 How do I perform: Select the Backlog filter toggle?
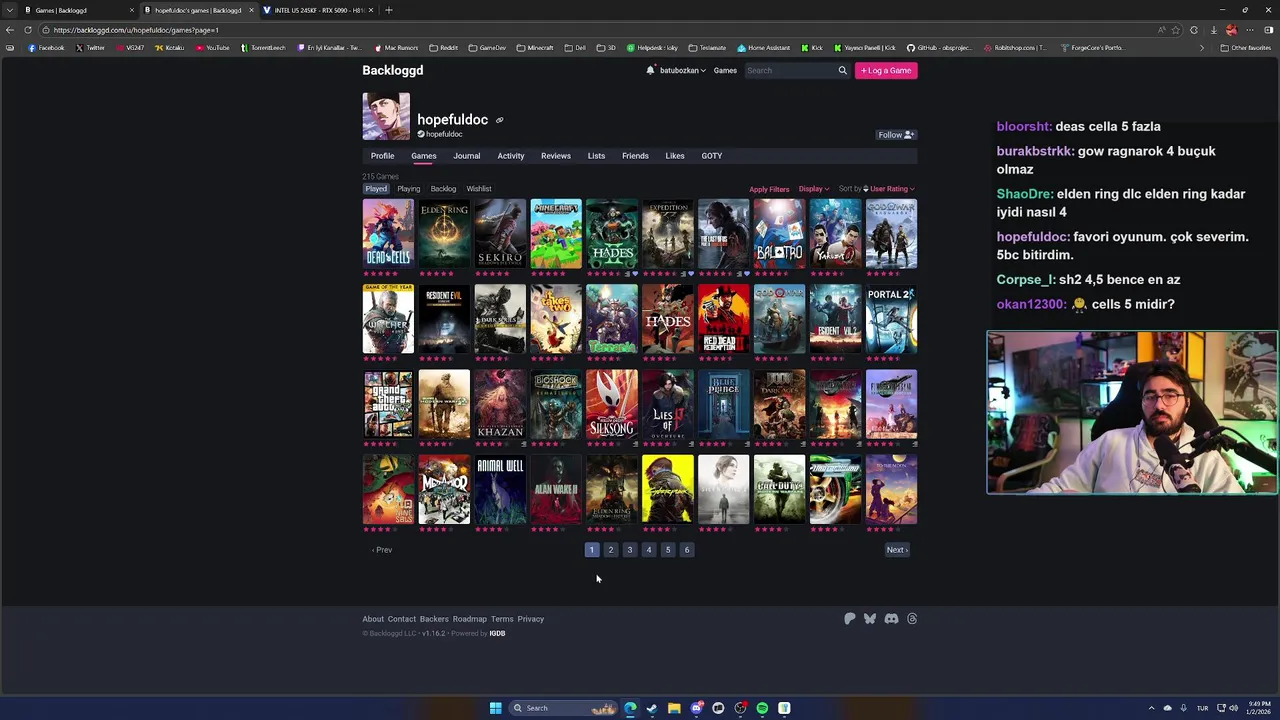point(443,189)
